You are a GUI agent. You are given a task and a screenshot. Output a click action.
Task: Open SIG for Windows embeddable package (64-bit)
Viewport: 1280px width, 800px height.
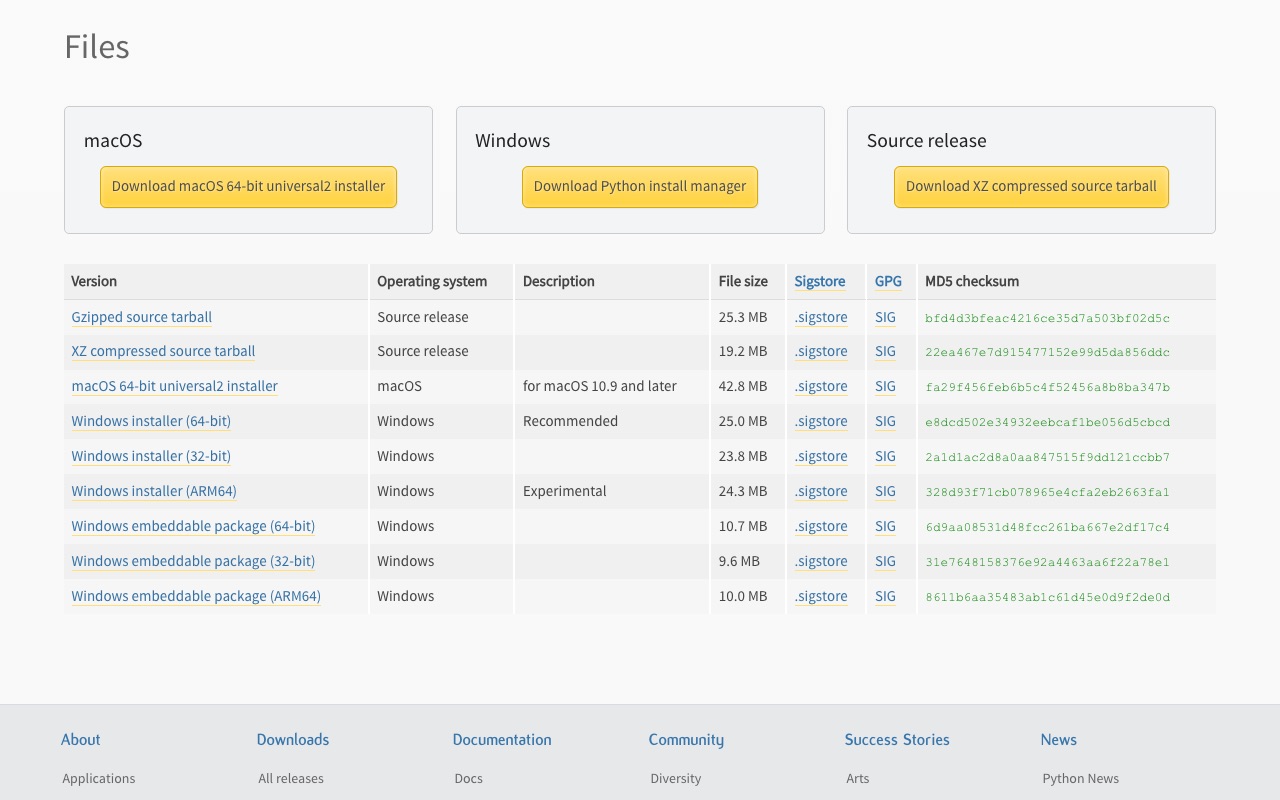(885, 526)
